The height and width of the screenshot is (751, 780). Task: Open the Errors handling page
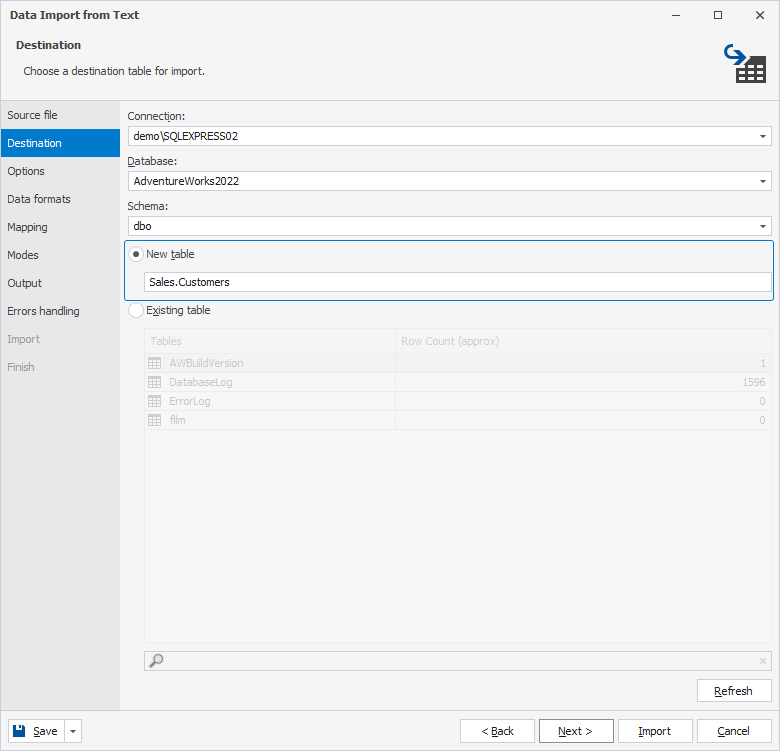(60, 311)
